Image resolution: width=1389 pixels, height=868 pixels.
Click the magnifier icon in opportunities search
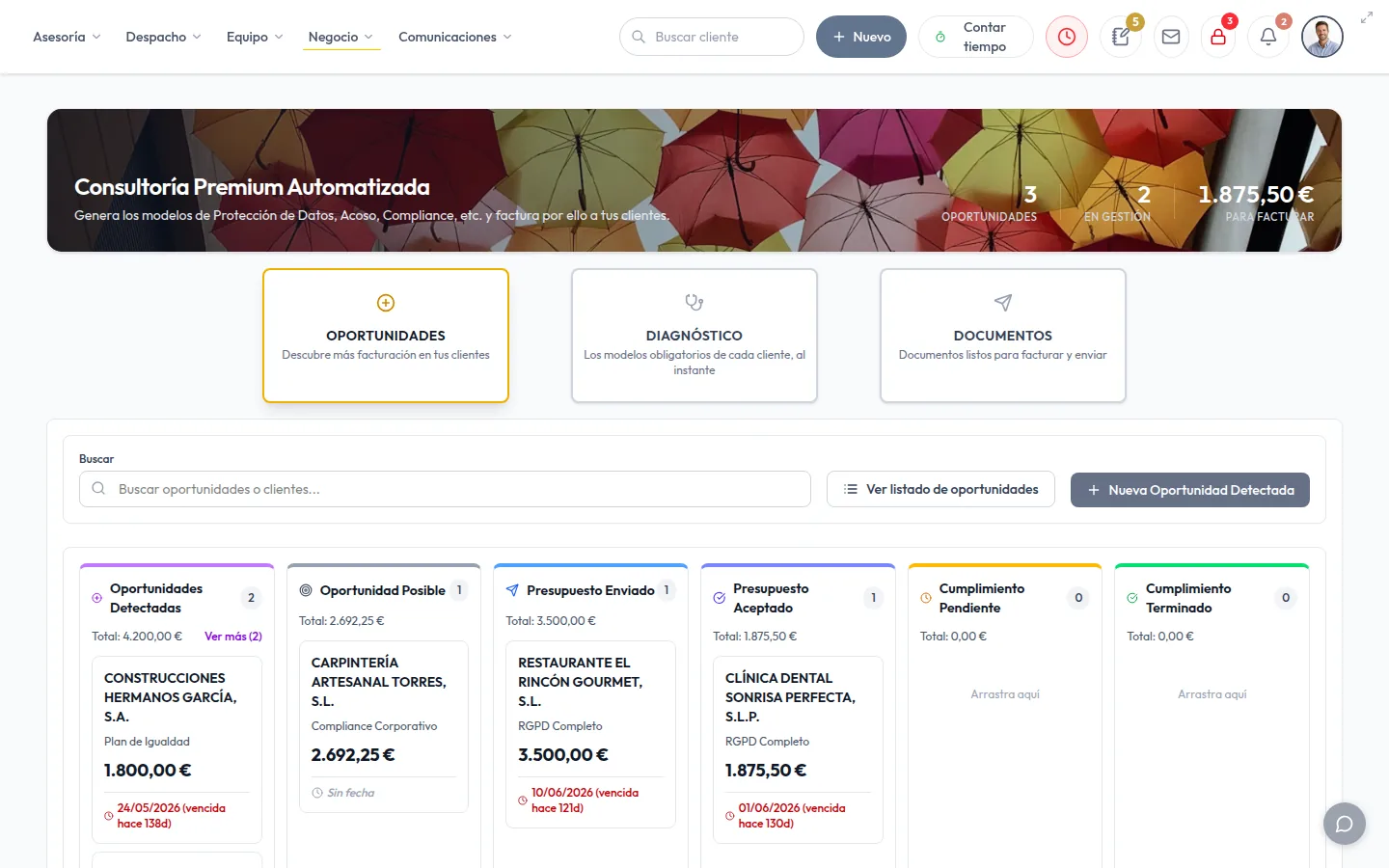[98, 489]
